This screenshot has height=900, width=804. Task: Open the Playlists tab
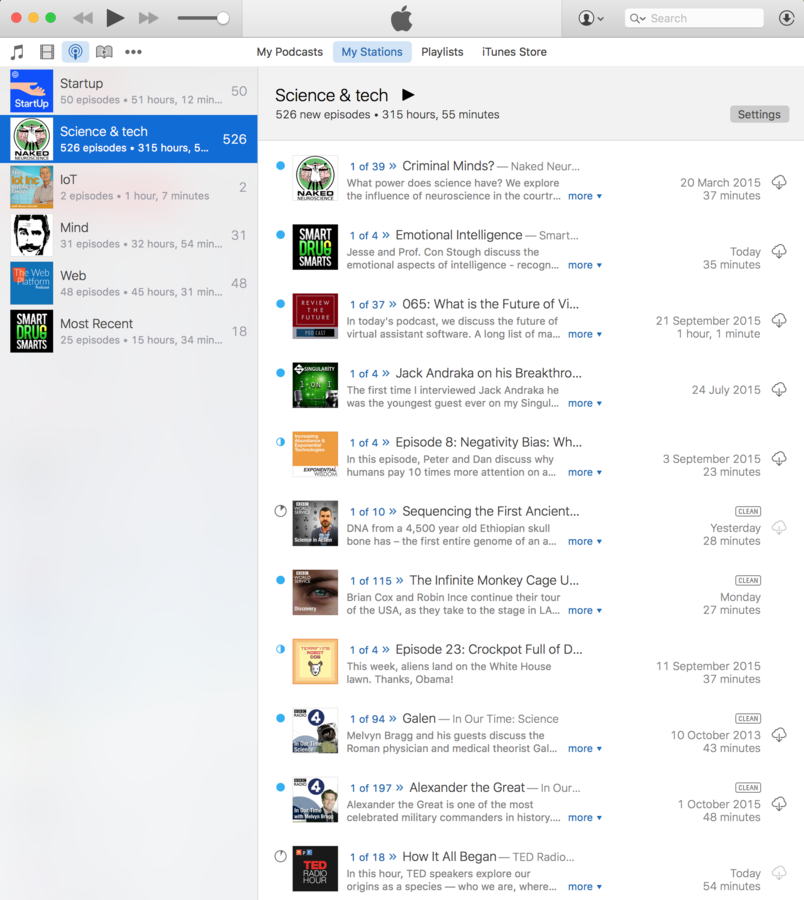coord(442,52)
